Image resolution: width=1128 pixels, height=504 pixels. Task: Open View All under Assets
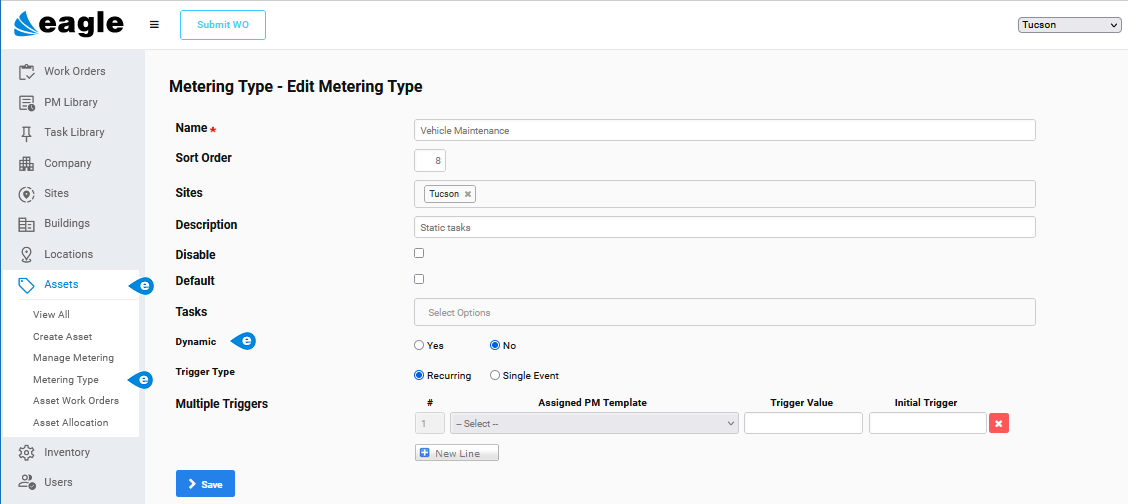coord(51,315)
